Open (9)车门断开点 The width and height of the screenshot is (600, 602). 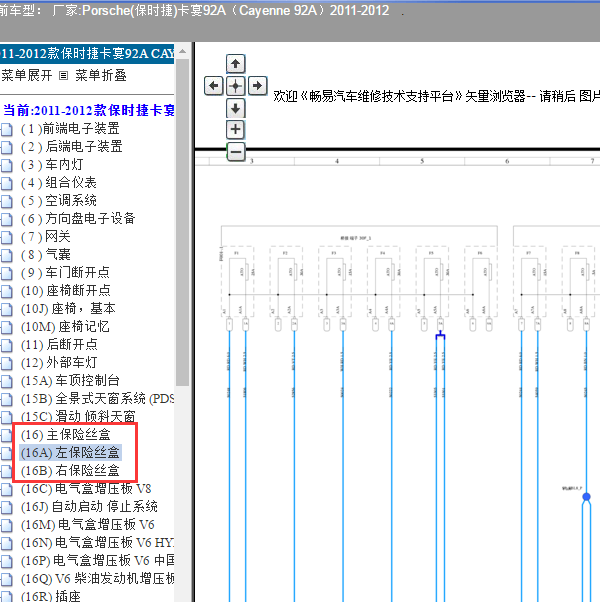(65, 273)
